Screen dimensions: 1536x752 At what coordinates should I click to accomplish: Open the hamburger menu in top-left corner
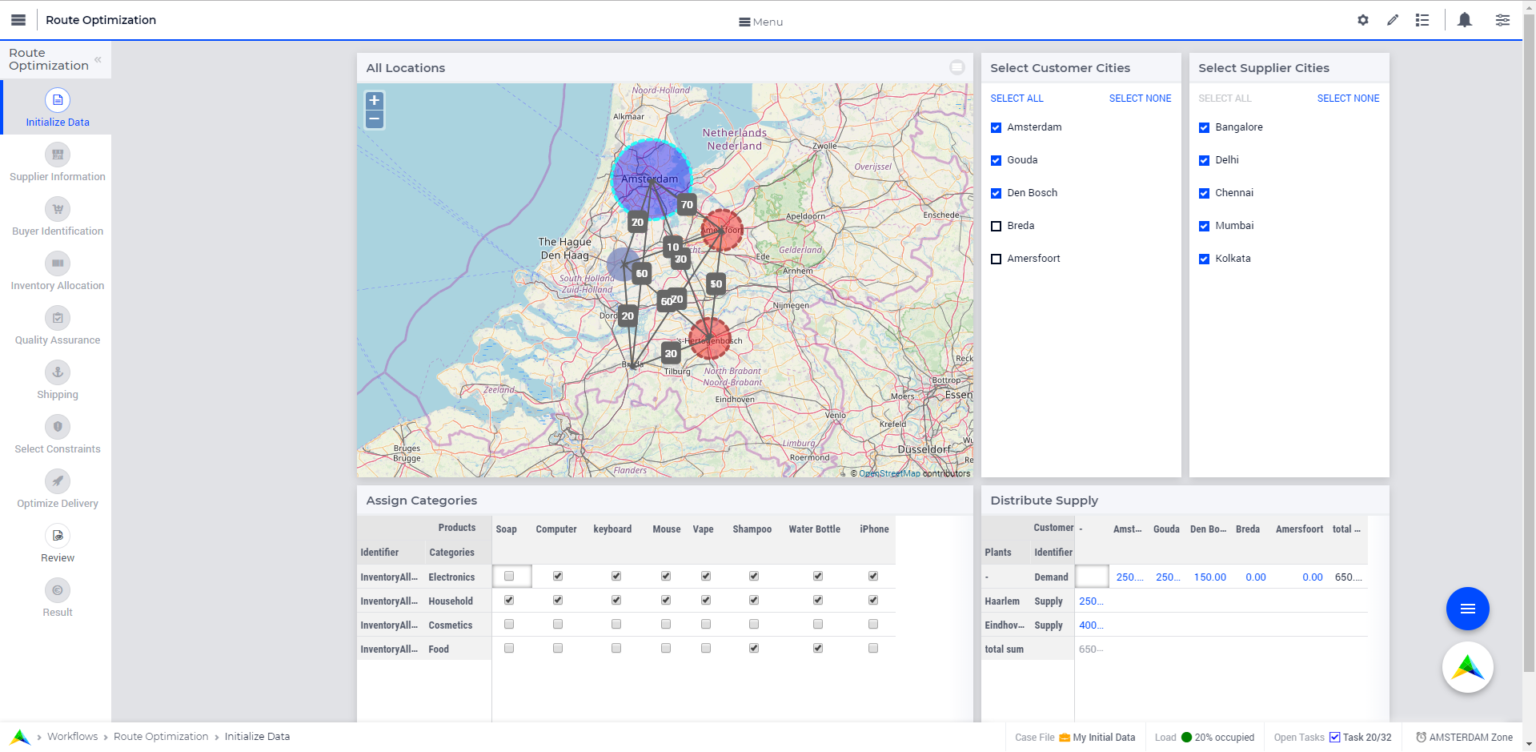pyautogui.click(x=18, y=20)
